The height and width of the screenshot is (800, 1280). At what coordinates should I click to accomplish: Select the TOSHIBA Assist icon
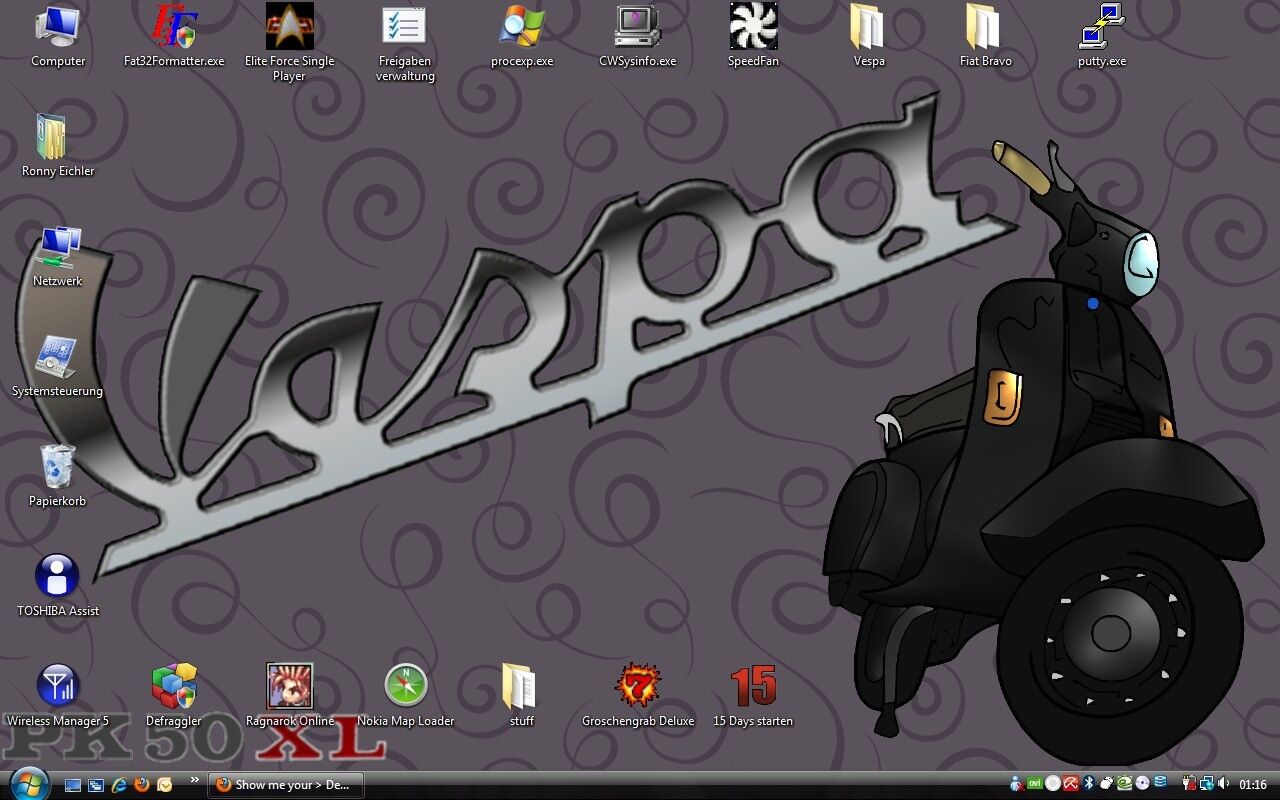(57, 577)
